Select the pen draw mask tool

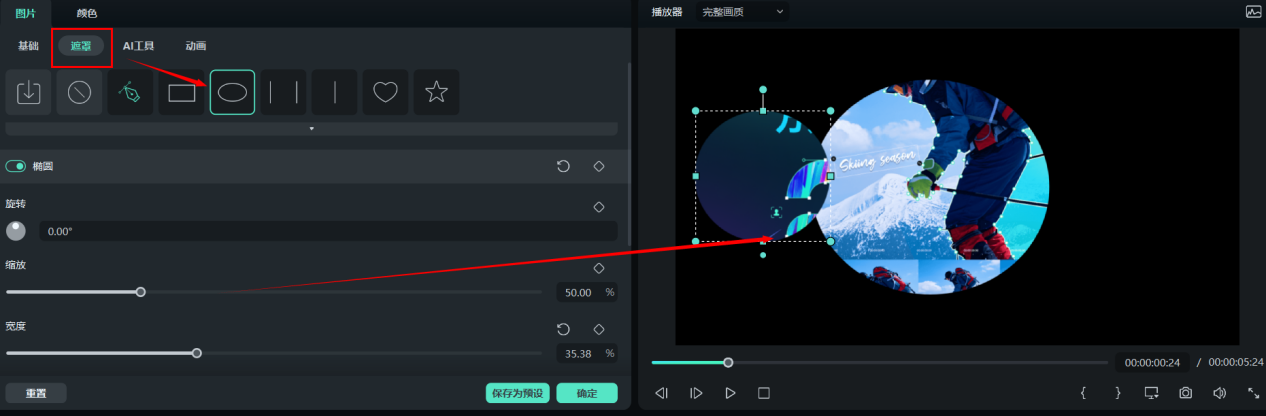pyautogui.click(x=131, y=92)
